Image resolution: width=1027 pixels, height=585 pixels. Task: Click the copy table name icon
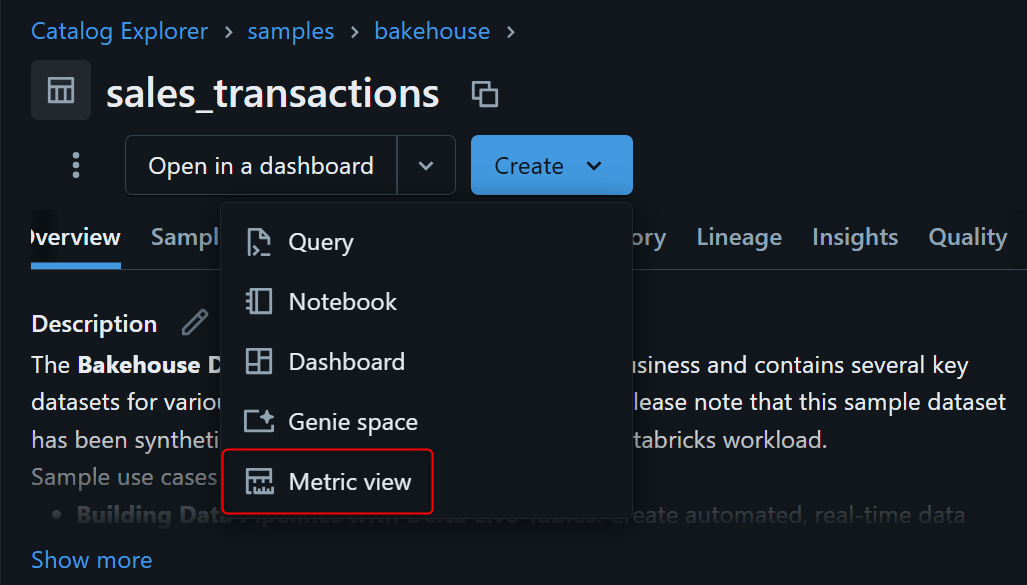[x=485, y=94]
